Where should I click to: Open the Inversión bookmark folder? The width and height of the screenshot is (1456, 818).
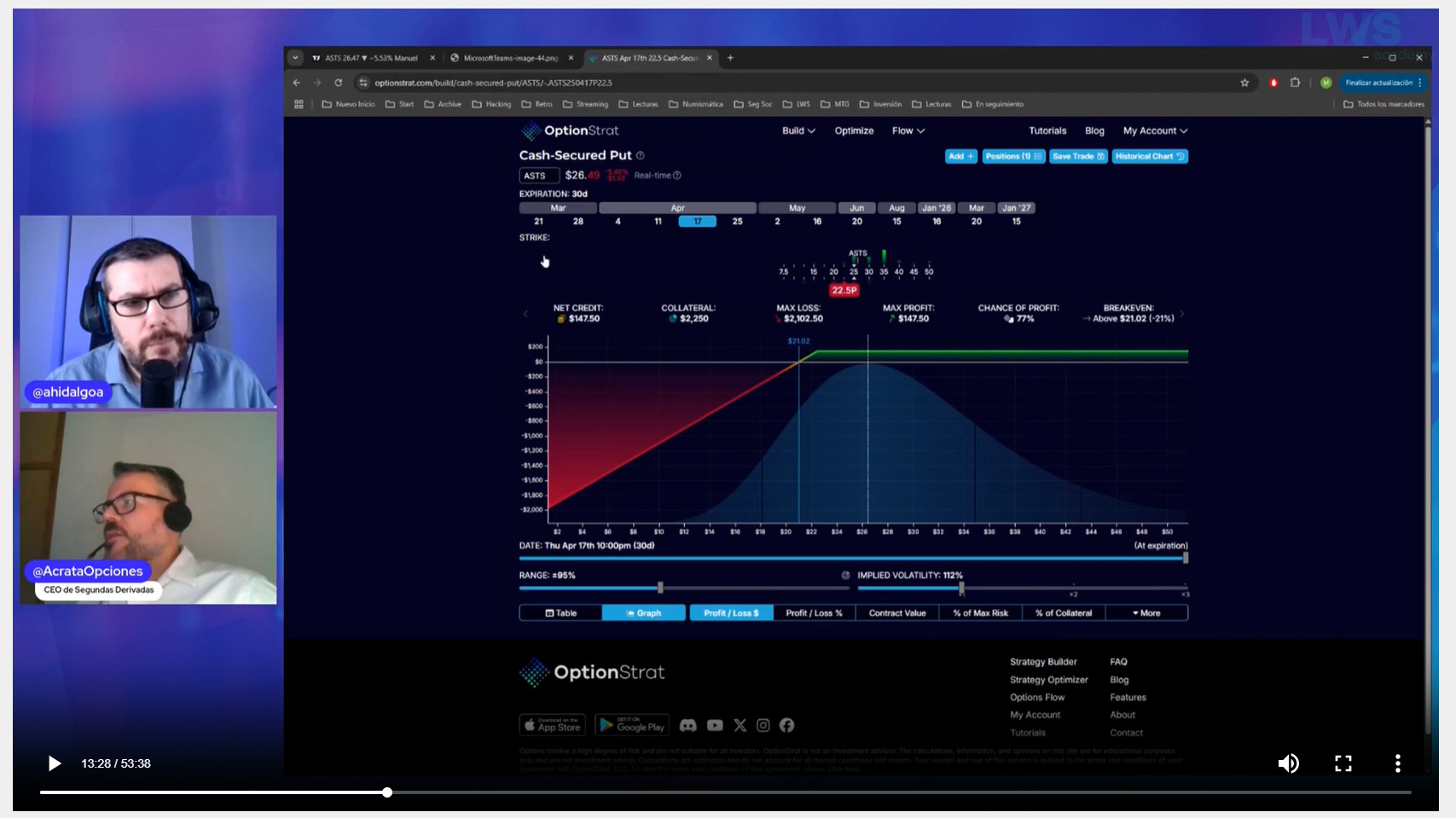tap(880, 104)
